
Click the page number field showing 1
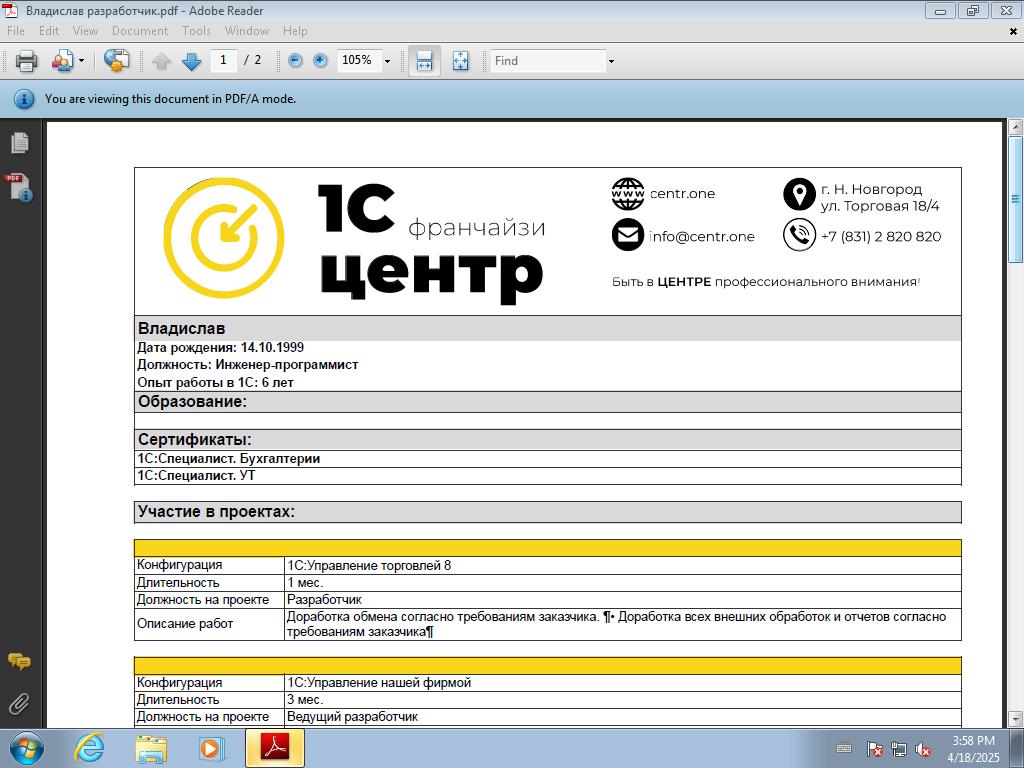pyautogui.click(x=223, y=60)
